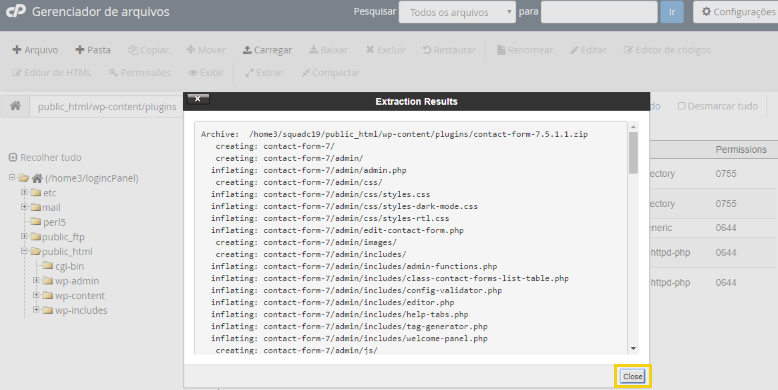Open the Editor de HTML
This screenshot has width=778, height=390.
click(x=52, y=72)
